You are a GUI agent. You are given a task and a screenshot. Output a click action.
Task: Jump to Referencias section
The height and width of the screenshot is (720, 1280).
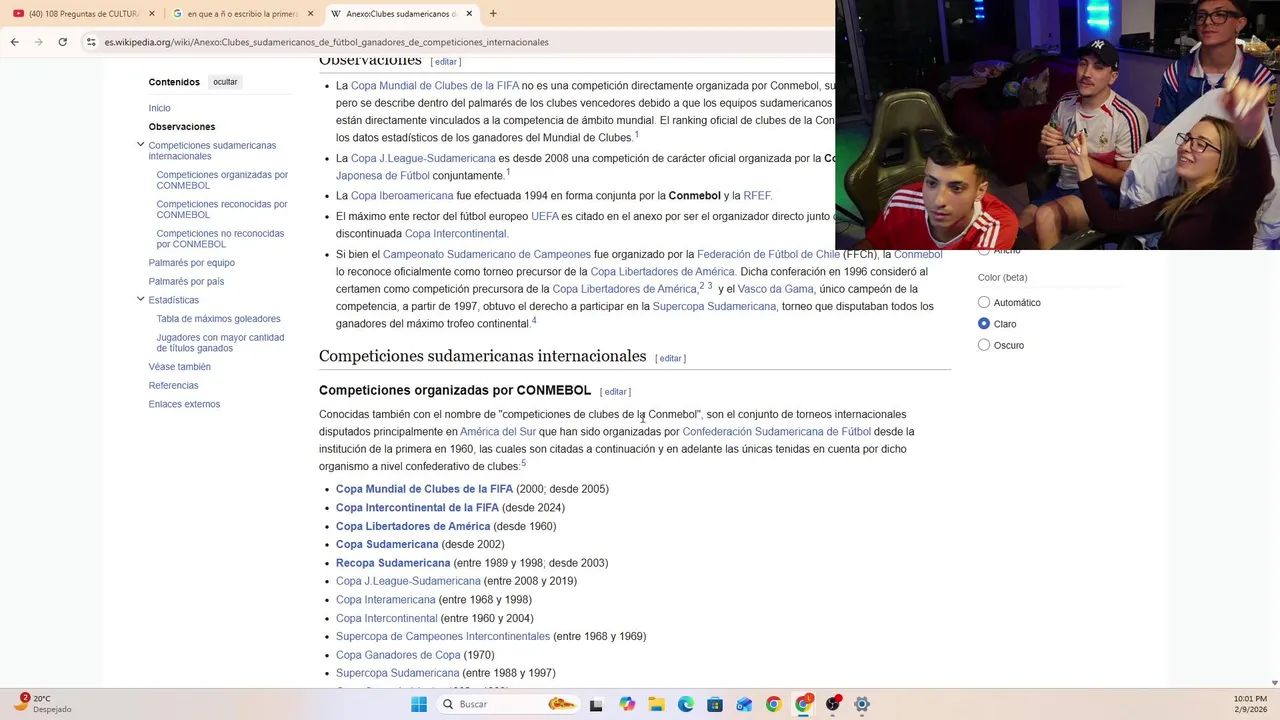[173, 386]
